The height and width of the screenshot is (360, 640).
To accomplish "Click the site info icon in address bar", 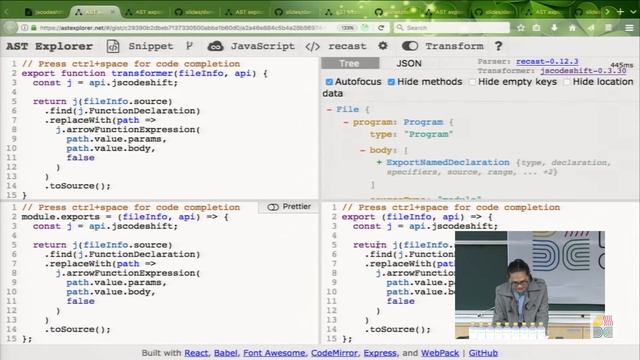I will pyautogui.click(x=24, y=28).
